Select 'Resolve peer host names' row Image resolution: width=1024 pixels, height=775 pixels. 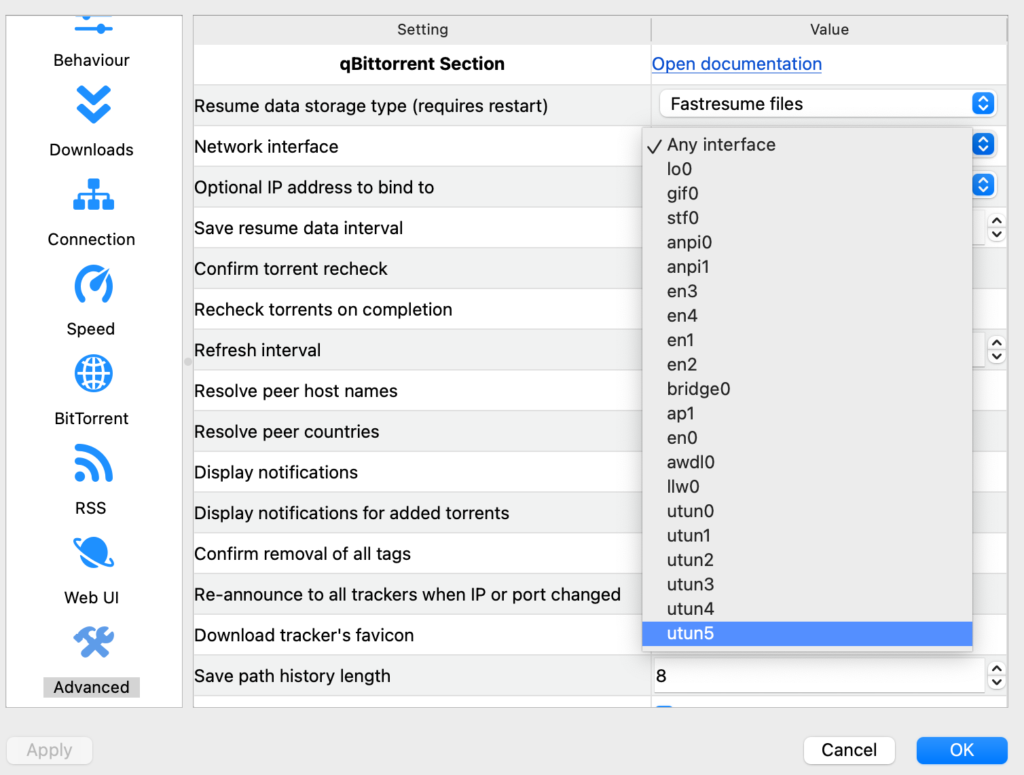tap(418, 390)
